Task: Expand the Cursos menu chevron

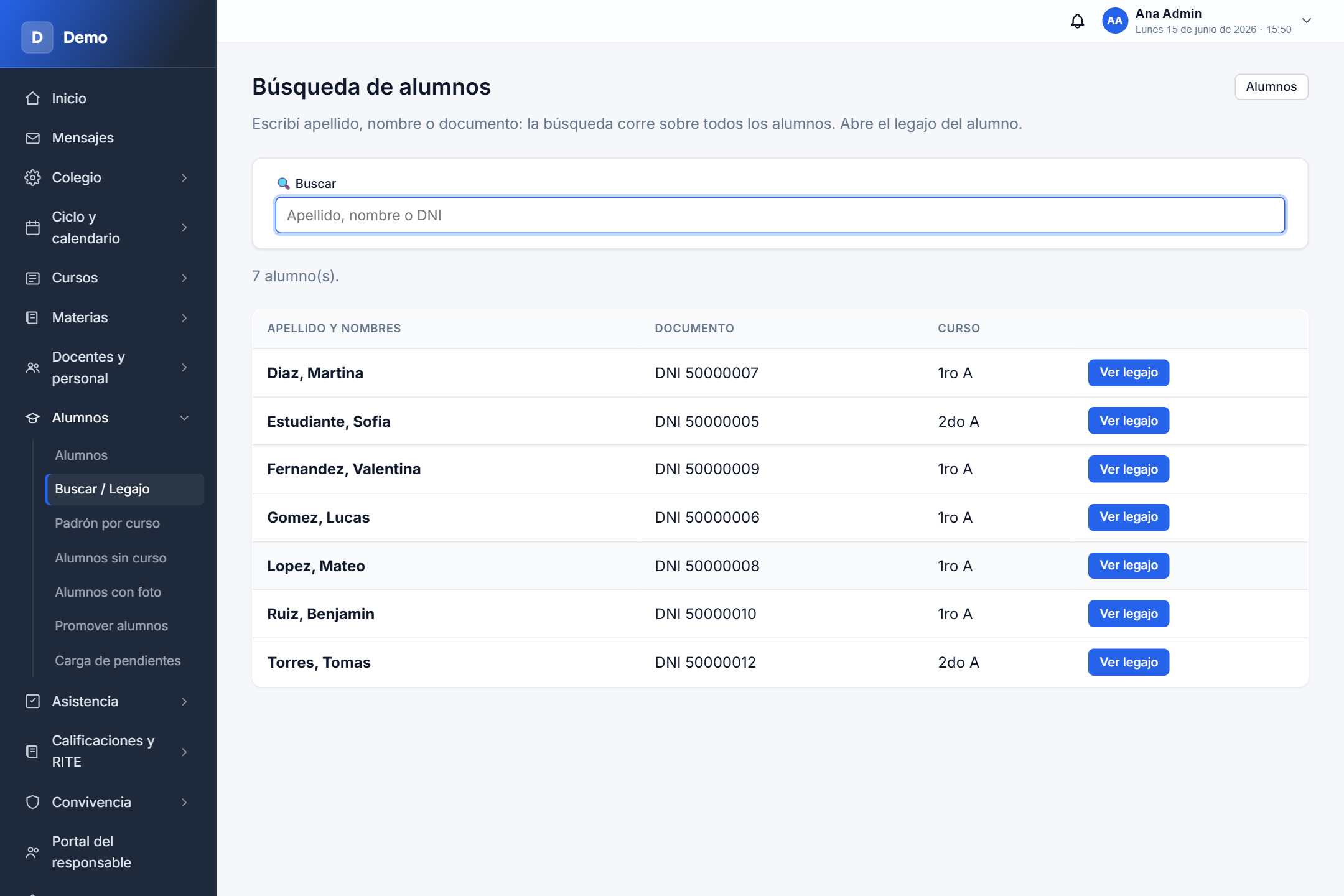Action: (x=184, y=278)
